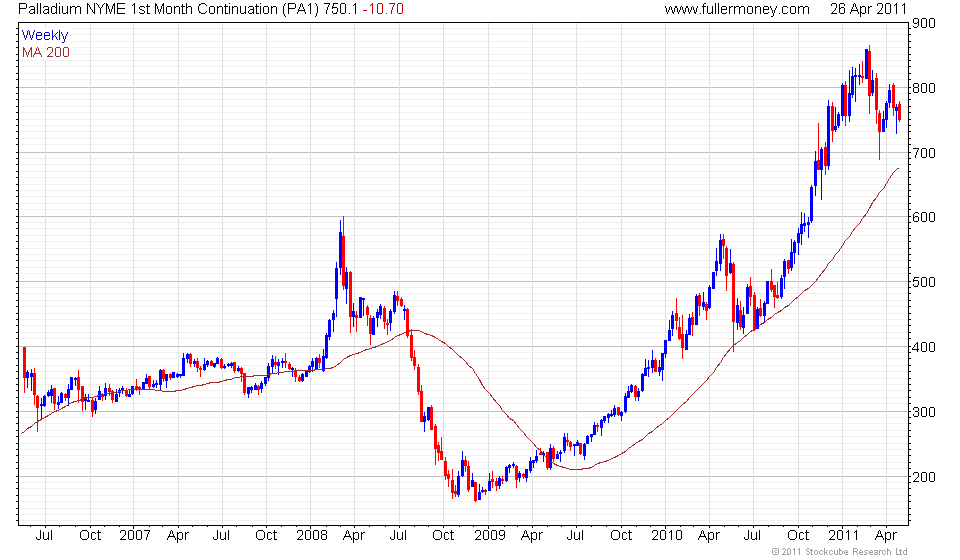The image size is (960, 560).
Task: Click the 300 price axis label
Action: (924, 412)
